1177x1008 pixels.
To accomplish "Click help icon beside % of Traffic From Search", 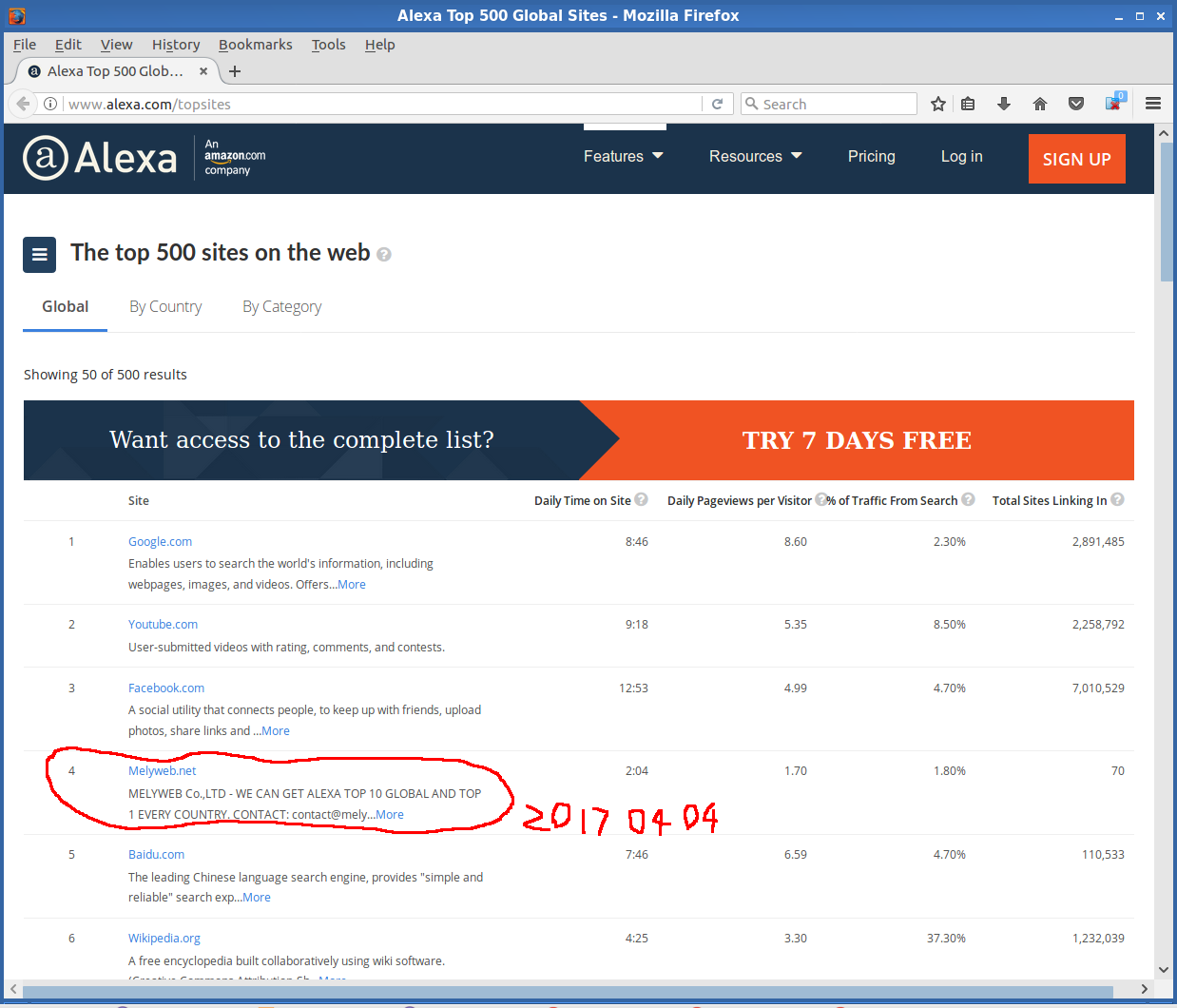I will coord(968,499).
